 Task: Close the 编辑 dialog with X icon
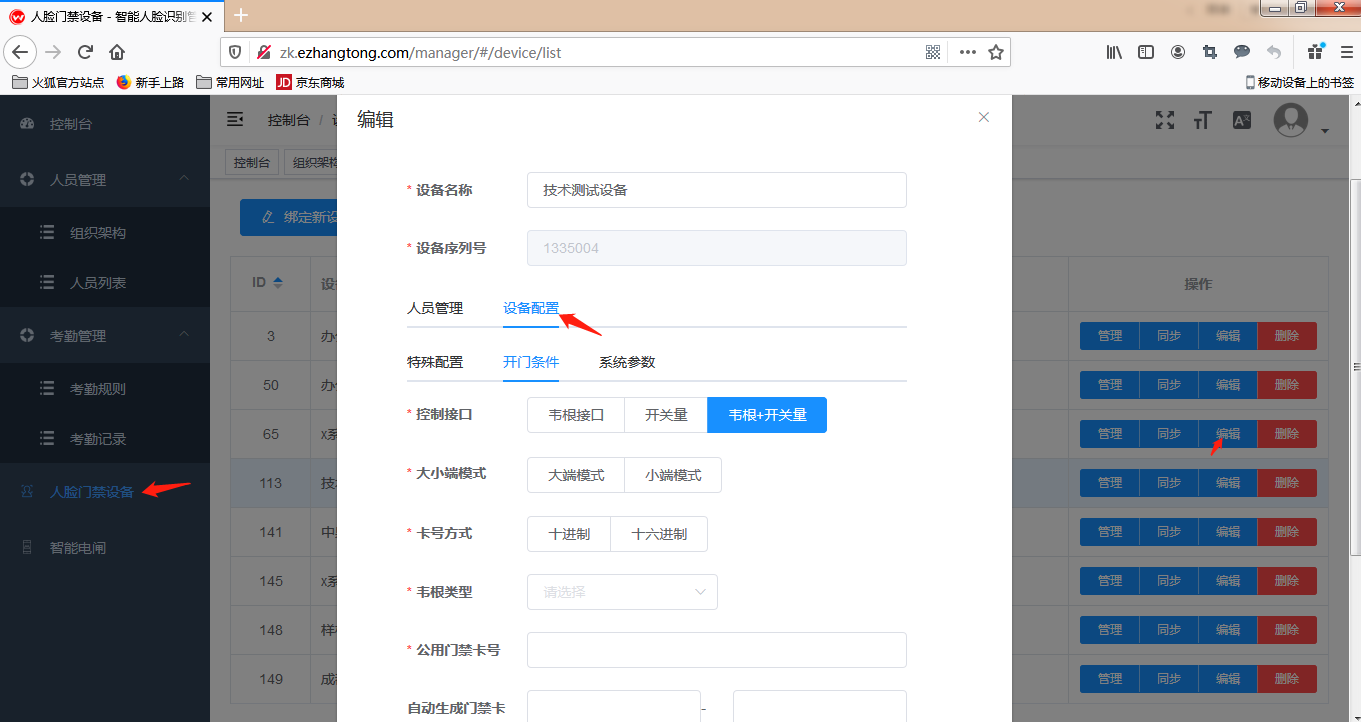(983, 117)
